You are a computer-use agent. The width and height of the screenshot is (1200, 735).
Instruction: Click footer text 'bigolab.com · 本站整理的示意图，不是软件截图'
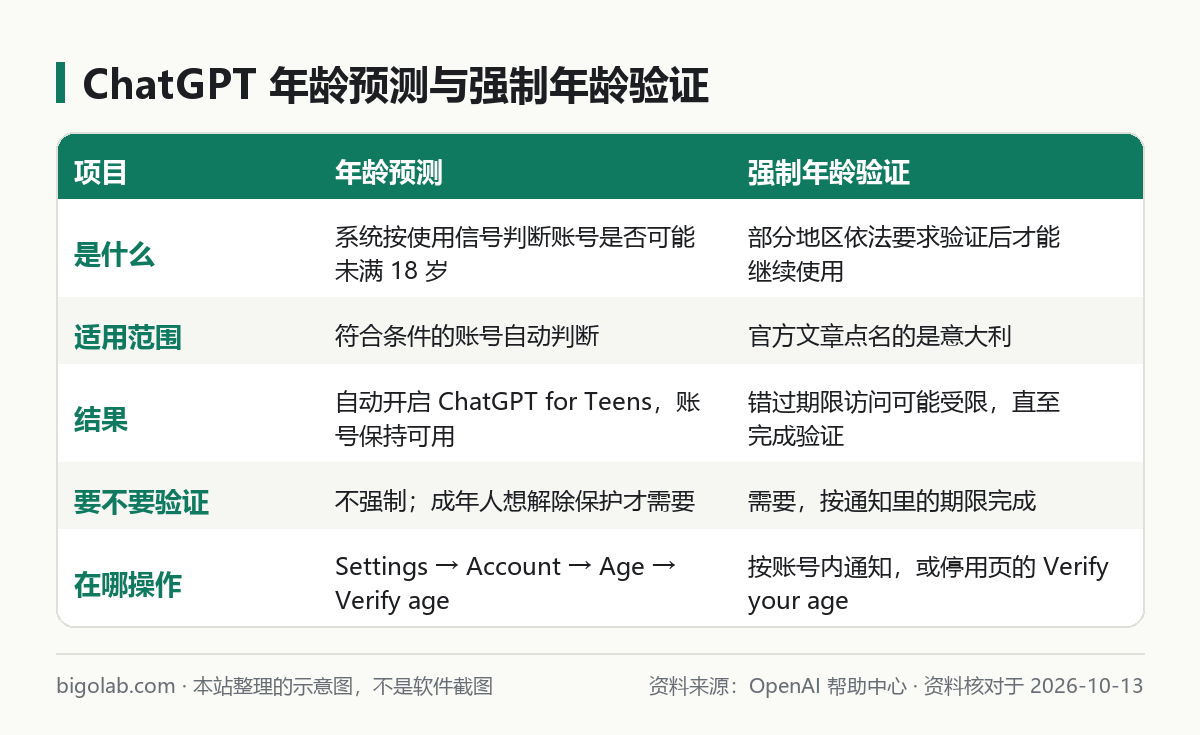(x=275, y=686)
